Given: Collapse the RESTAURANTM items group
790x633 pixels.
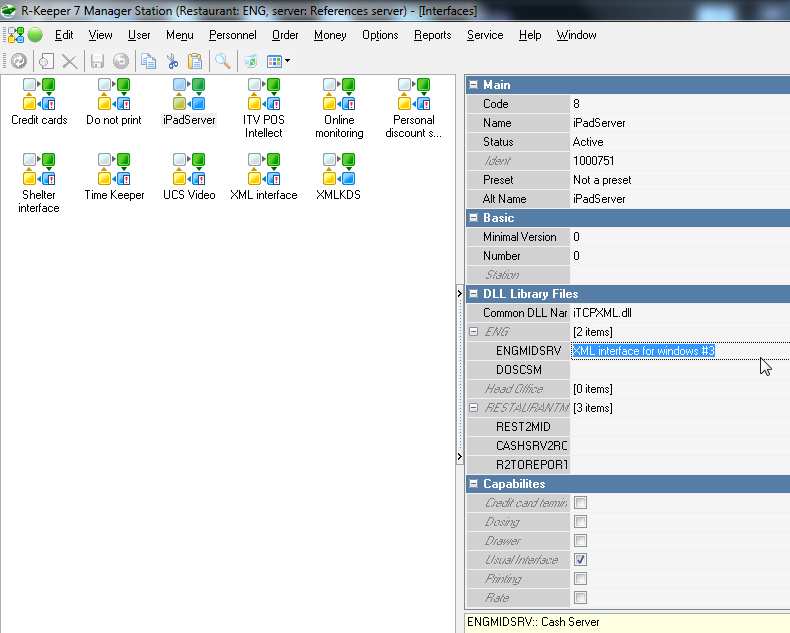Looking at the screenshot, I should tap(474, 407).
